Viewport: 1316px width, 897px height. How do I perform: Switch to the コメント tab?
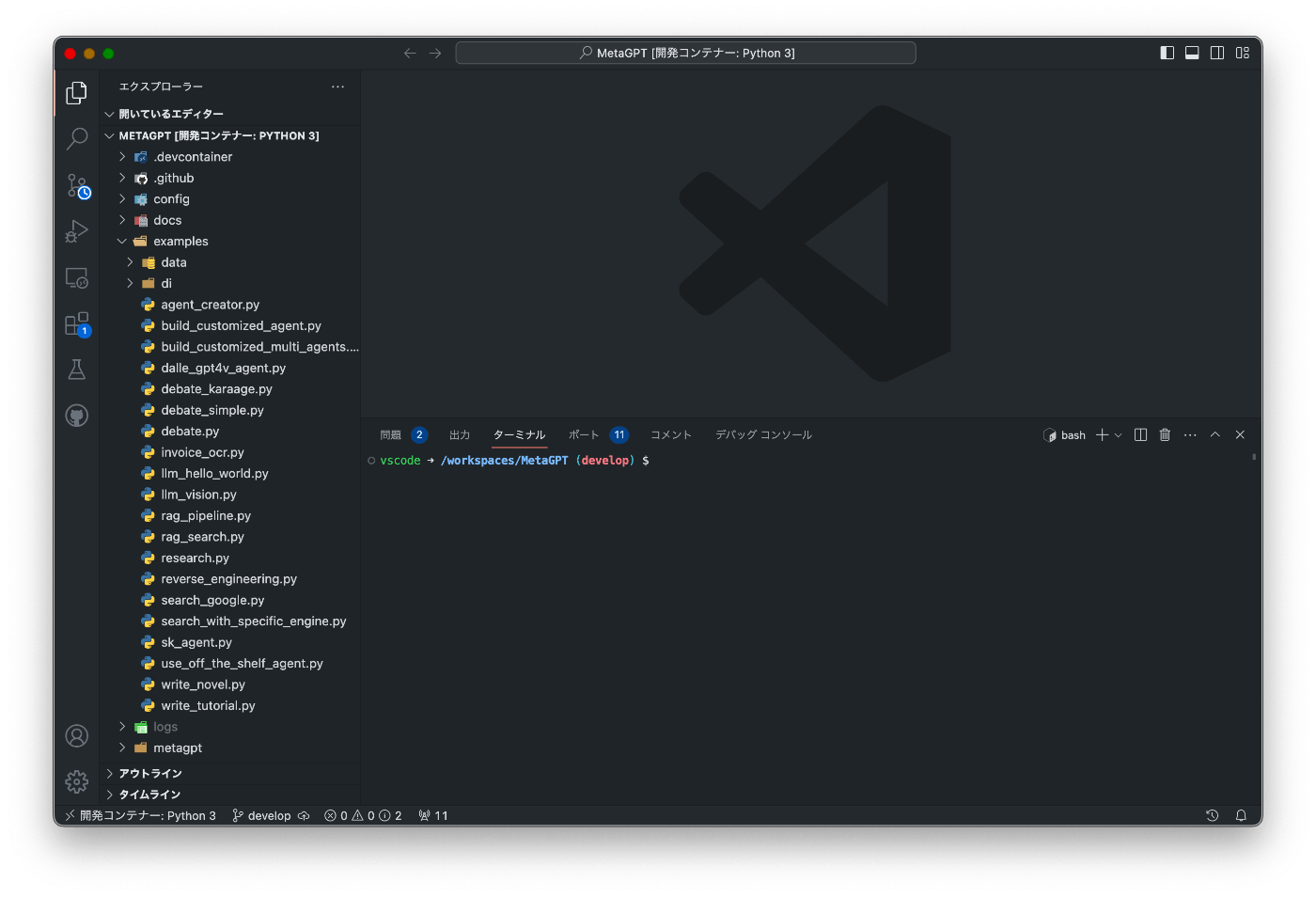click(671, 434)
